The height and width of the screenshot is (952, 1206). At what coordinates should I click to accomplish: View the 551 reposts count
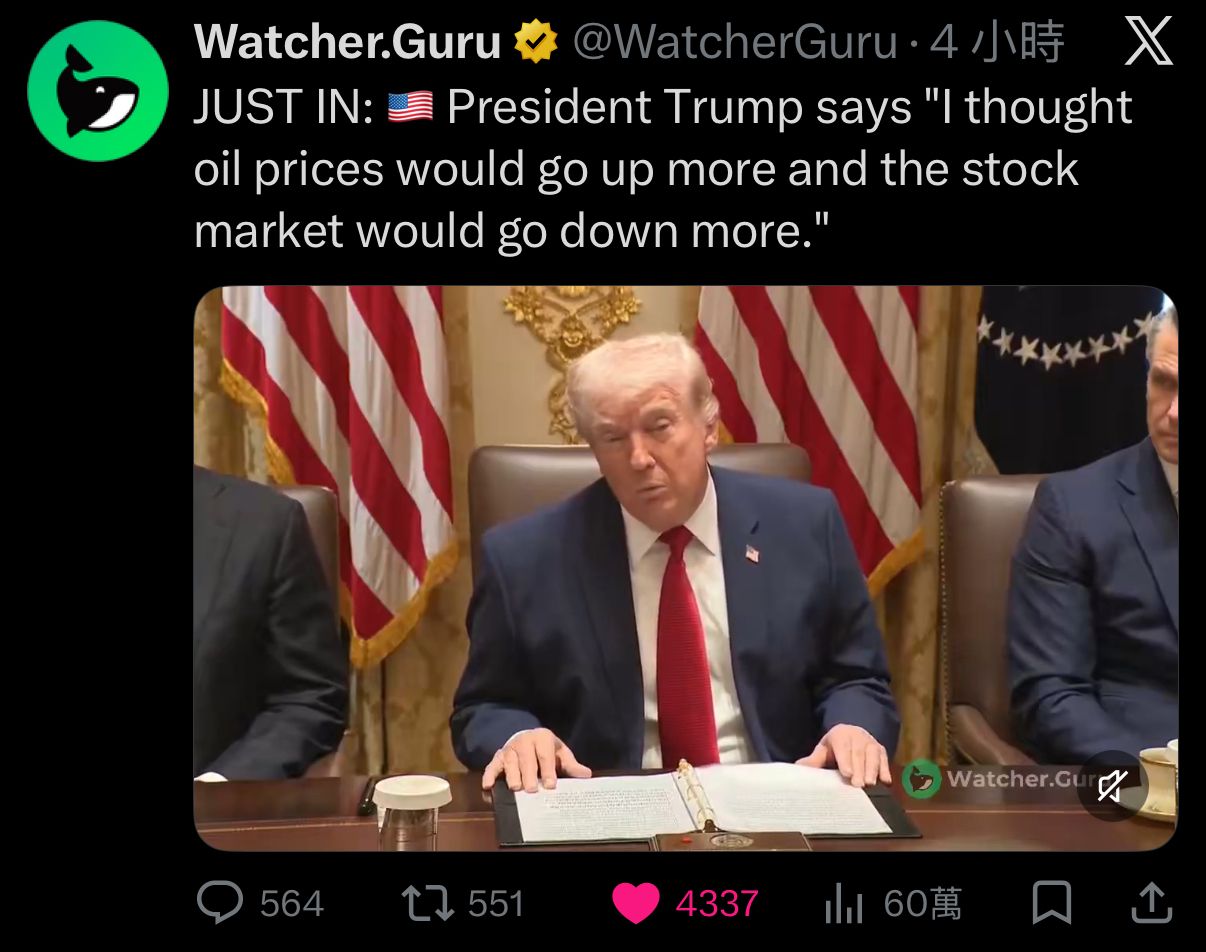(x=496, y=904)
